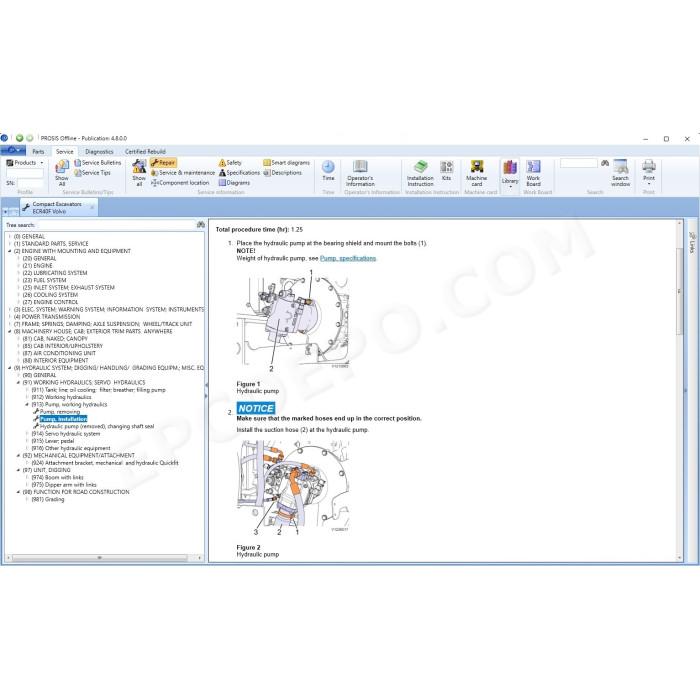Collapse (913) Pump, working hydraulics node
The height and width of the screenshot is (700, 700).
click(x=28, y=404)
